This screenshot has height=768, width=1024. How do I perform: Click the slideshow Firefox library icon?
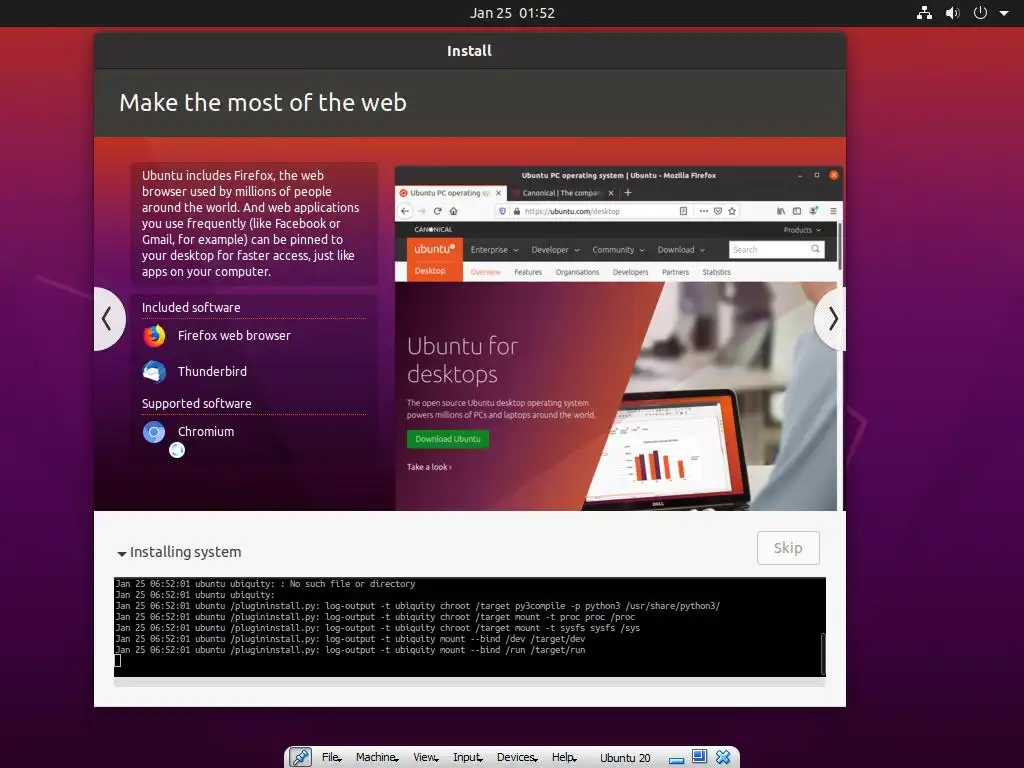pos(781,211)
